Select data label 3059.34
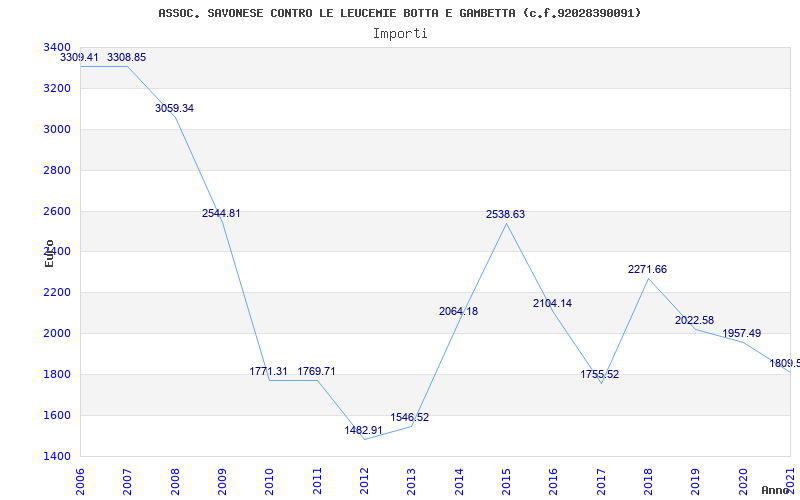800x500 pixels. (x=174, y=109)
